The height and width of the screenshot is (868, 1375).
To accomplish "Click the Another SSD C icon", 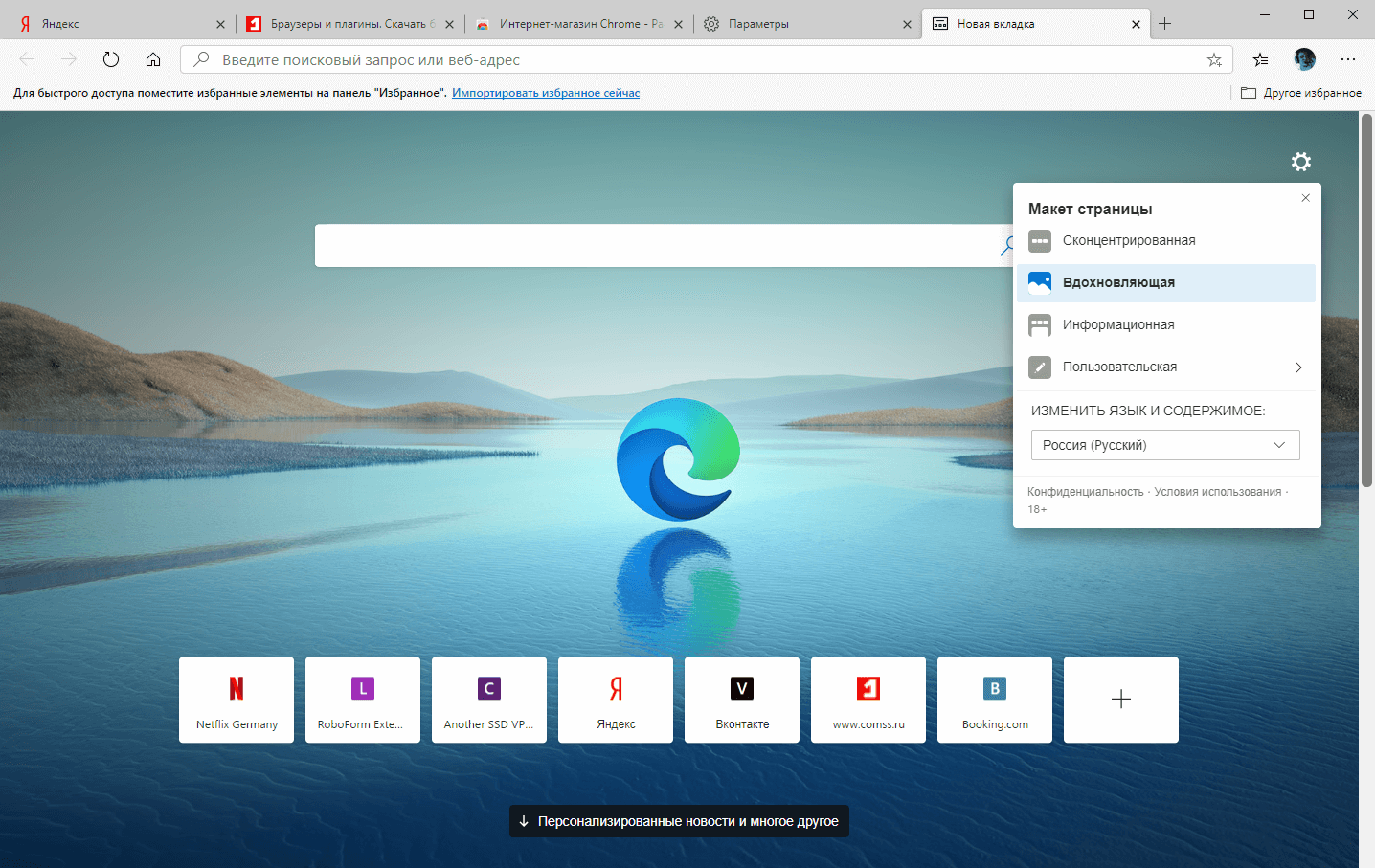I will click(489, 688).
